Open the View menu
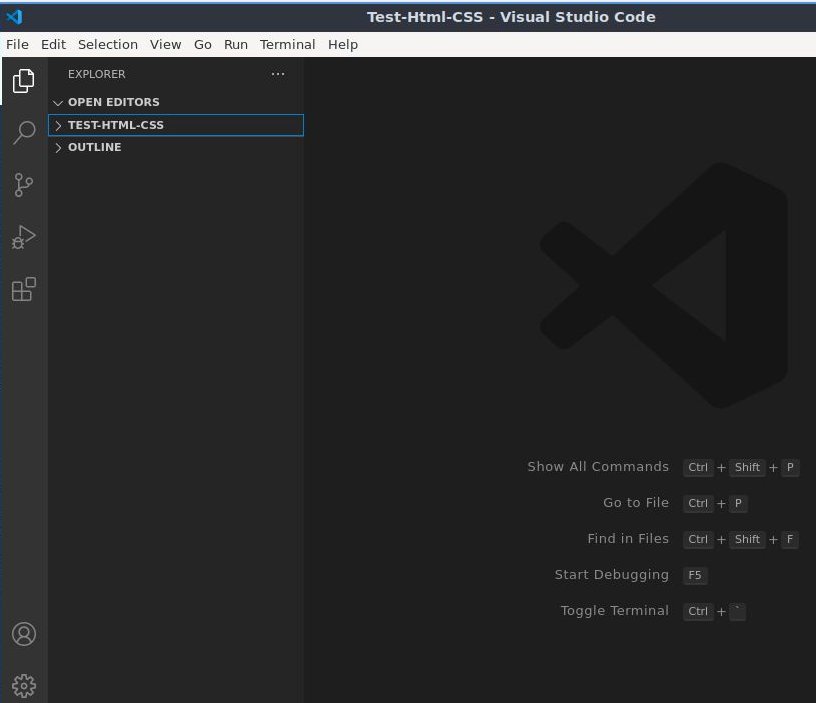The width and height of the screenshot is (816, 703). (165, 45)
